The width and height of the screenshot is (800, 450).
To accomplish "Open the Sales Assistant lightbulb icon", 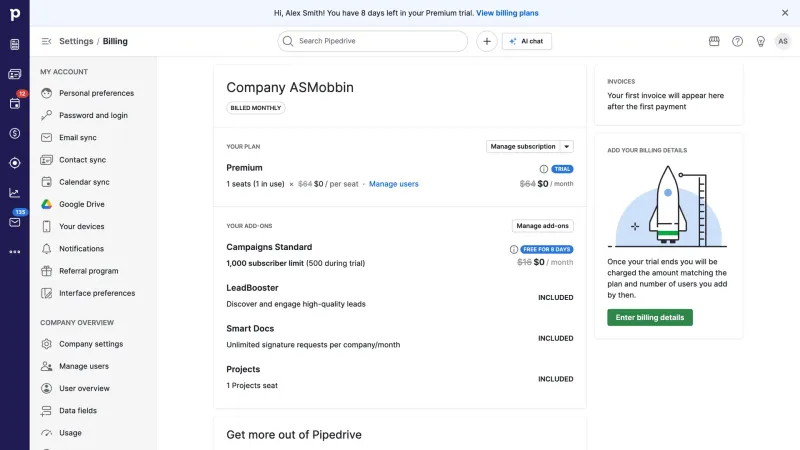I will pyautogui.click(x=761, y=41).
